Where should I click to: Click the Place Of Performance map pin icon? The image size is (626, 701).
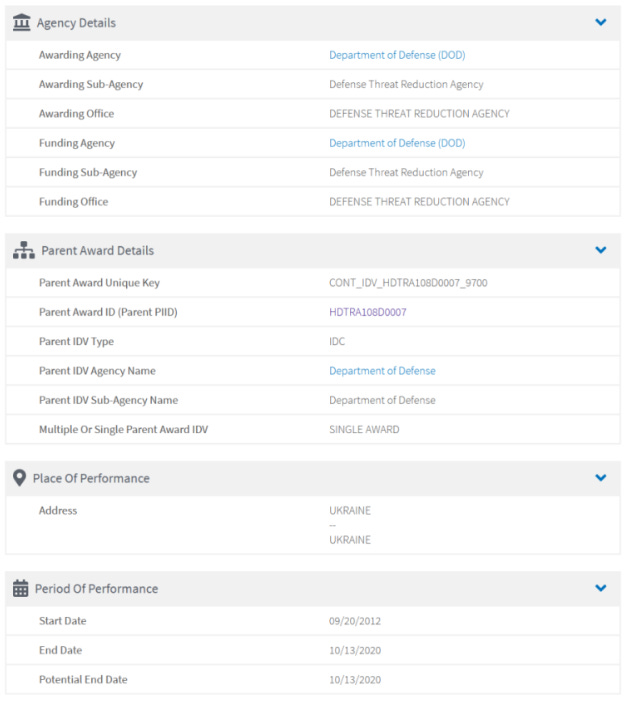pos(19,478)
